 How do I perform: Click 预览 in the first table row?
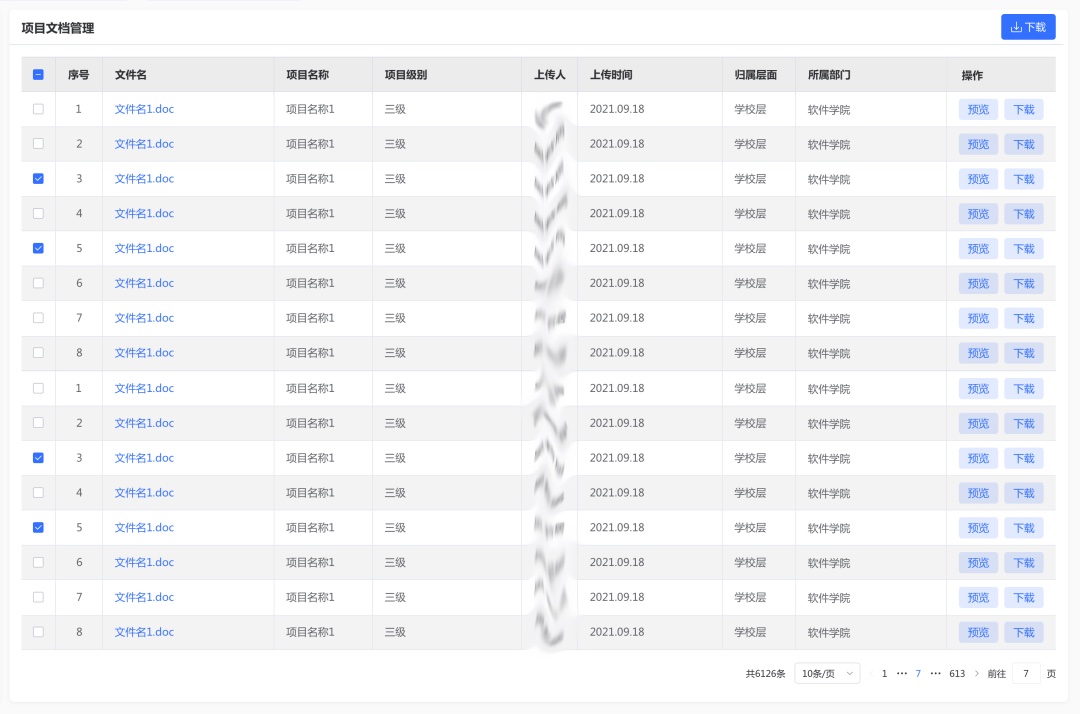(x=978, y=109)
